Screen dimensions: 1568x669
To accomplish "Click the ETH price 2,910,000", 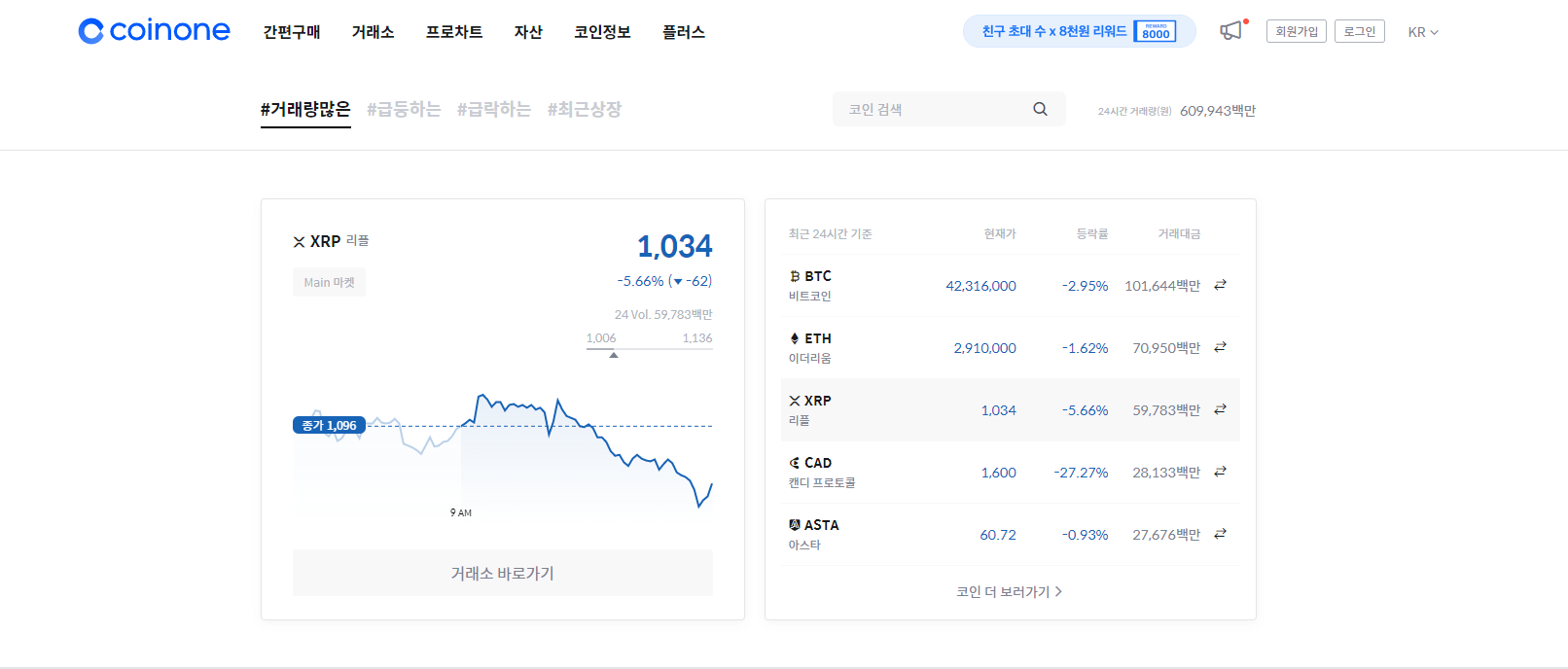I will pyautogui.click(x=984, y=348).
